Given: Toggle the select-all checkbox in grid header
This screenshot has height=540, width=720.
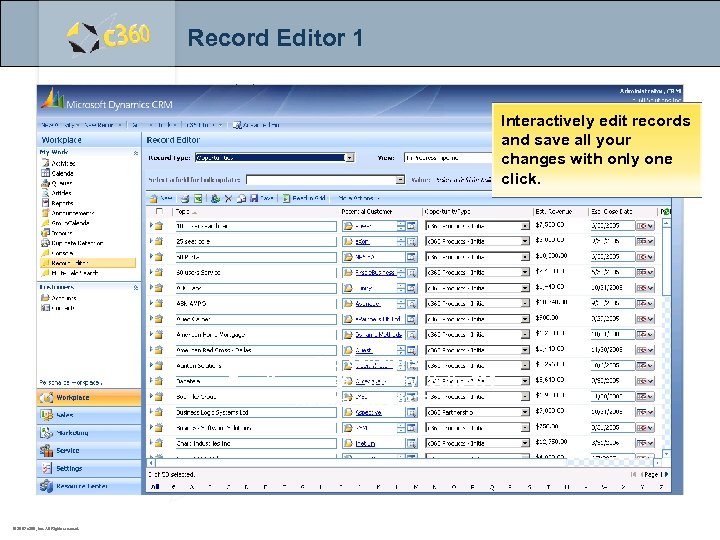Looking at the screenshot, I should (159, 211).
